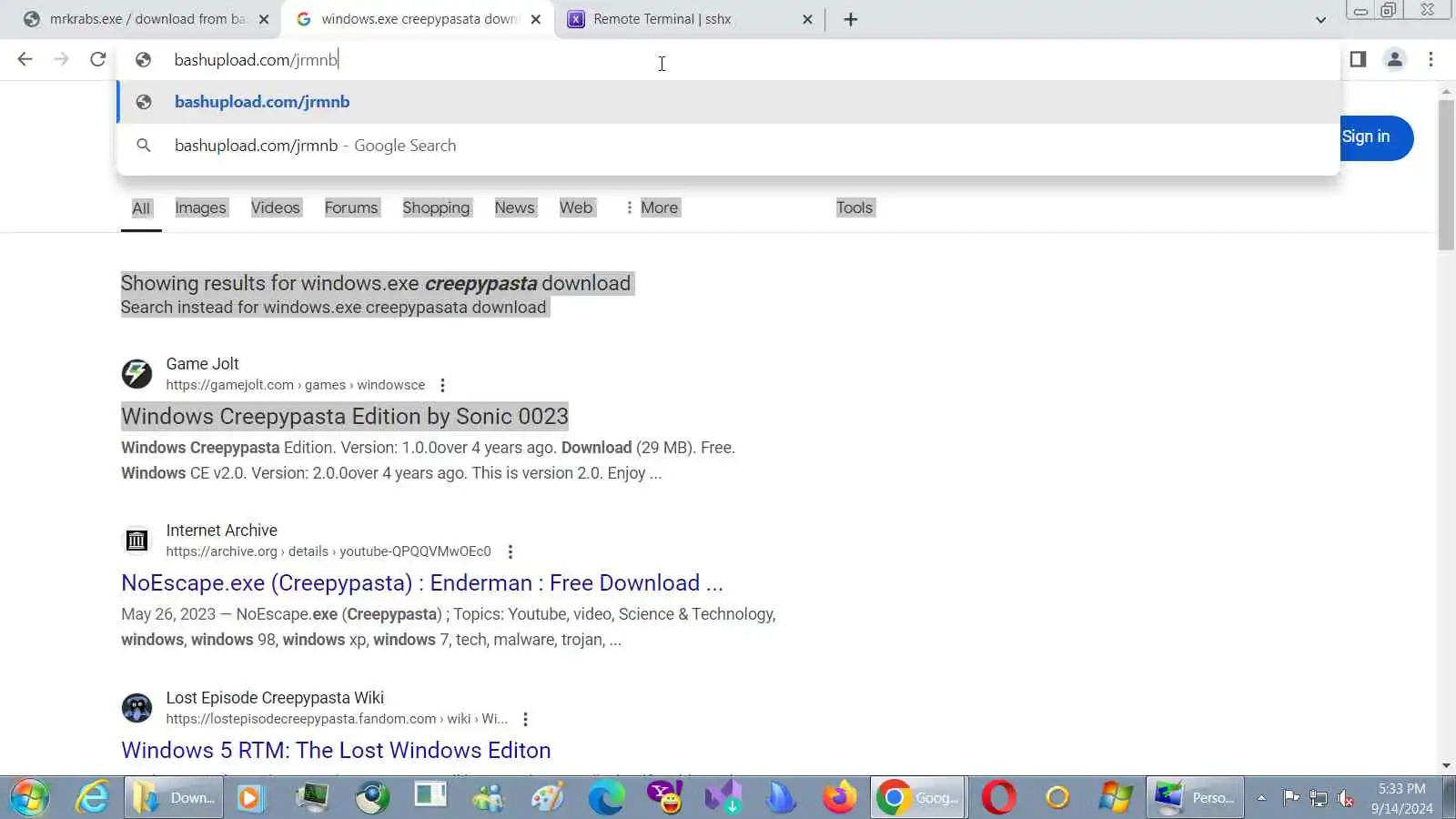The image size is (1456, 819).
Task: Click the Internet Archive site favicon
Action: click(136, 541)
